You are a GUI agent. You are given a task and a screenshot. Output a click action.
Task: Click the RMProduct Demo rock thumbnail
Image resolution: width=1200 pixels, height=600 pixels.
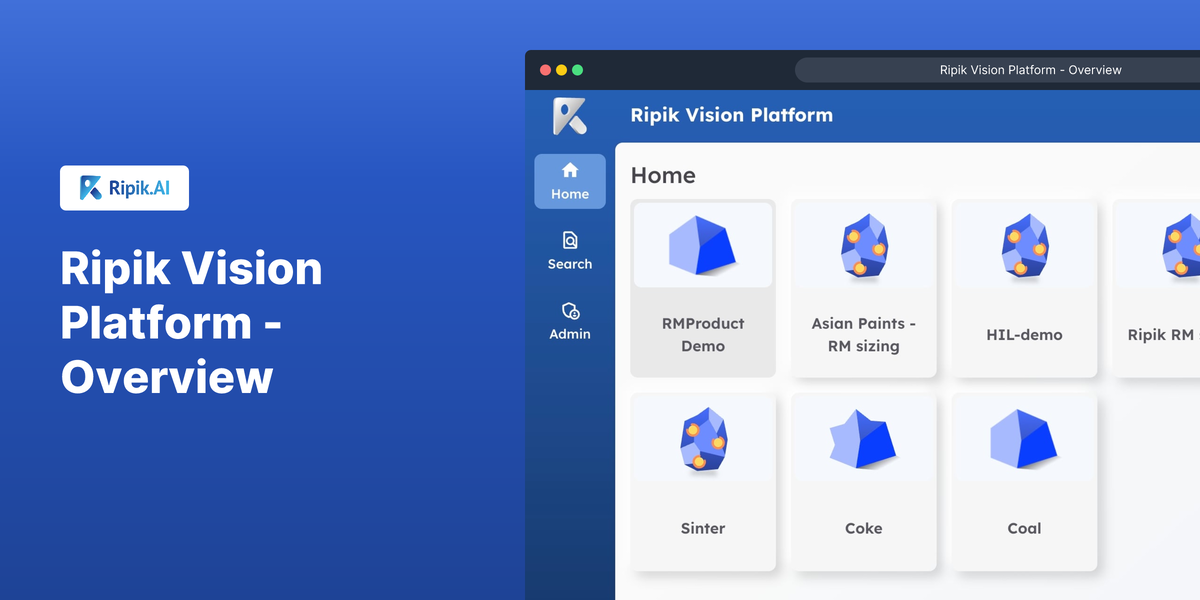[703, 245]
